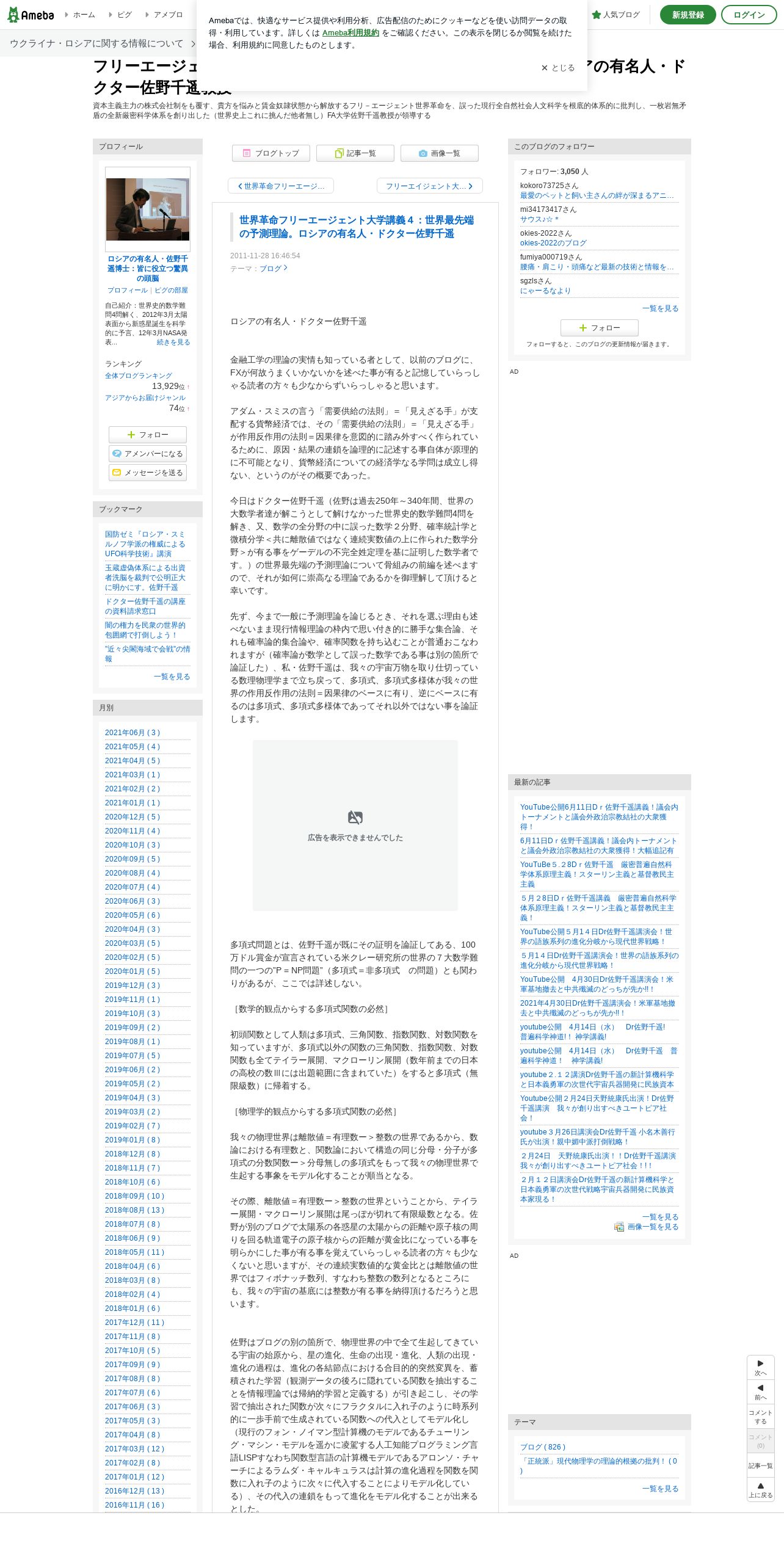The height and width of the screenshot is (1568, 784).
Task: Click フォロー button in profile sidebar
Action: coord(148,435)
